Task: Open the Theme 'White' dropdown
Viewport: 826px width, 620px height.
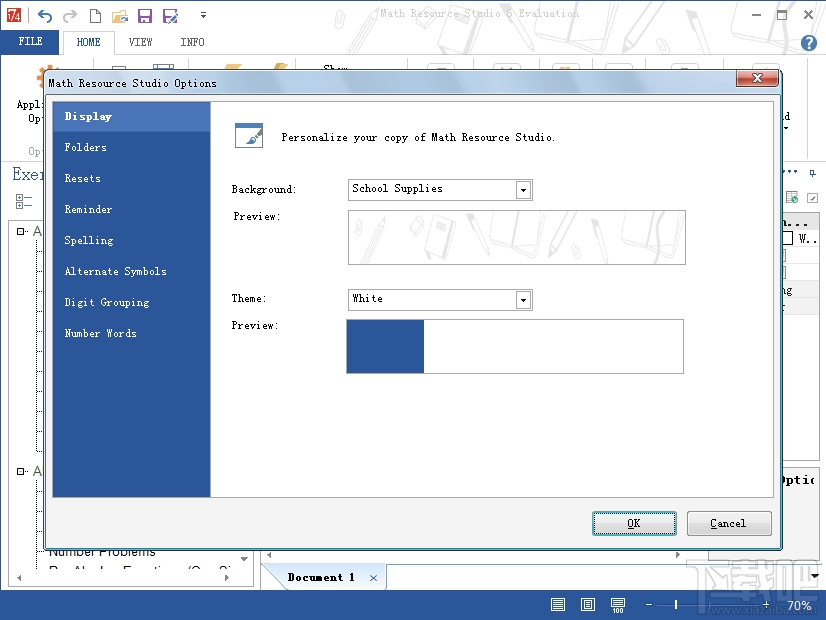Action: click(524, 299)
